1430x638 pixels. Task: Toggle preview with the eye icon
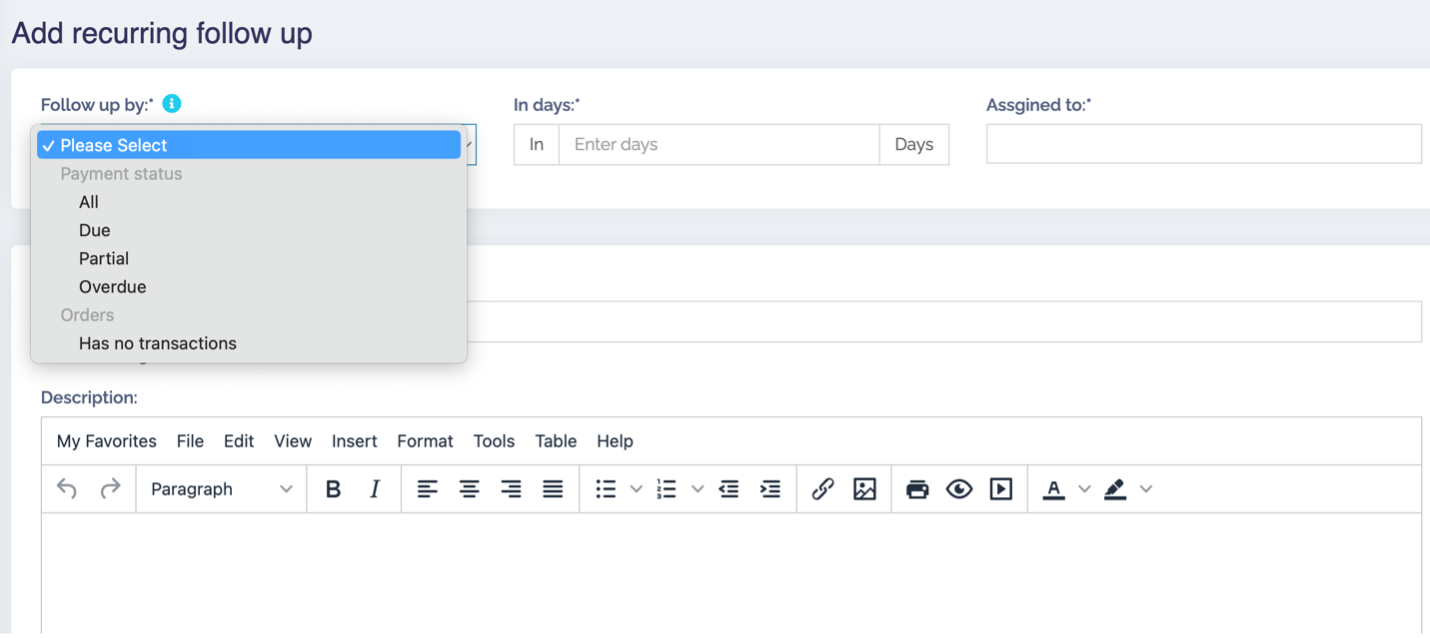pyautogui.click(x=959, y=489)
